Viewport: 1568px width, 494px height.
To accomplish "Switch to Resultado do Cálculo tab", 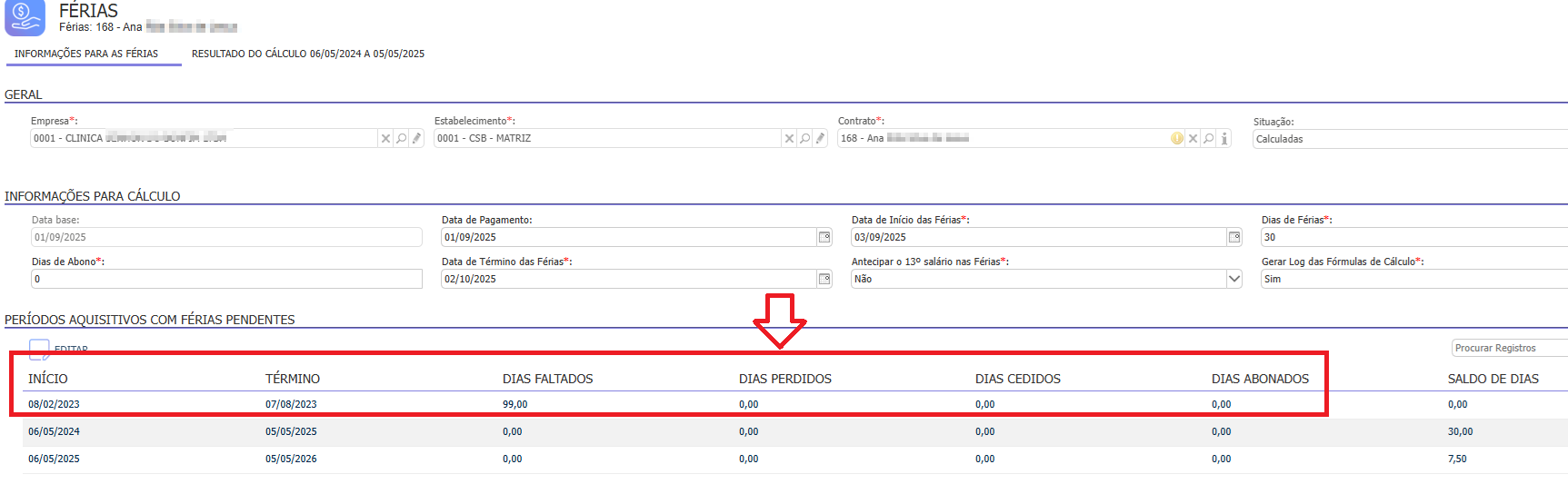I will click(307, 54).
